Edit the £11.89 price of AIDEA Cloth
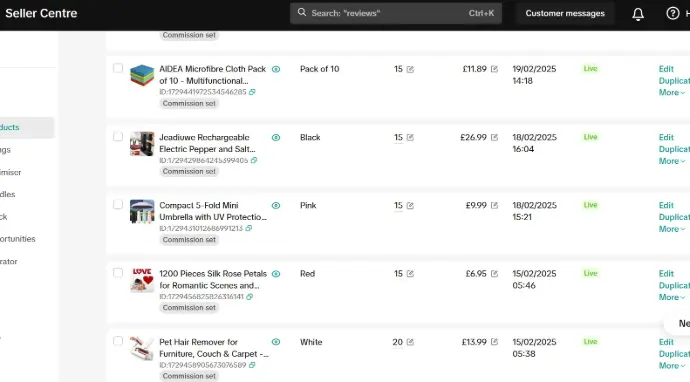The image size is (690, 382). [494, 69]
